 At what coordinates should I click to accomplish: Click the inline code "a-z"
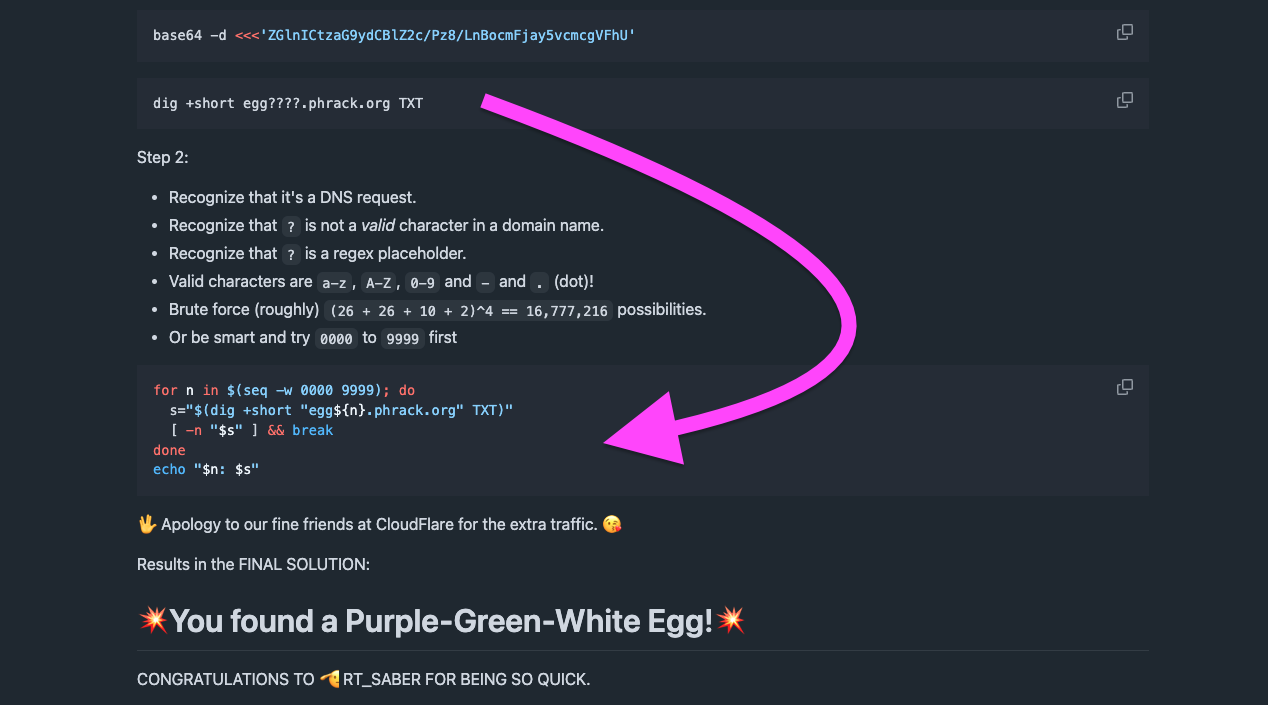(333, 283)
